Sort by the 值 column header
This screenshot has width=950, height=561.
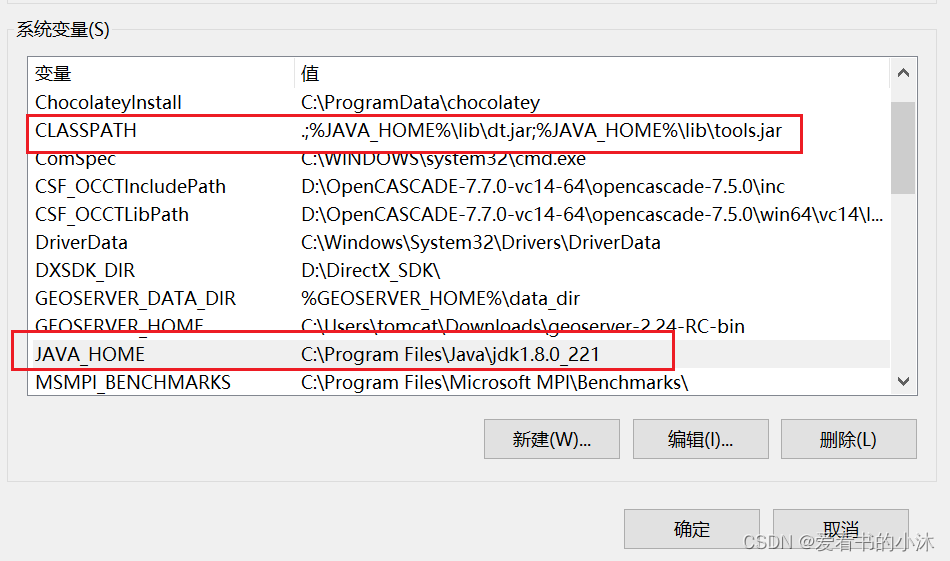593,73
